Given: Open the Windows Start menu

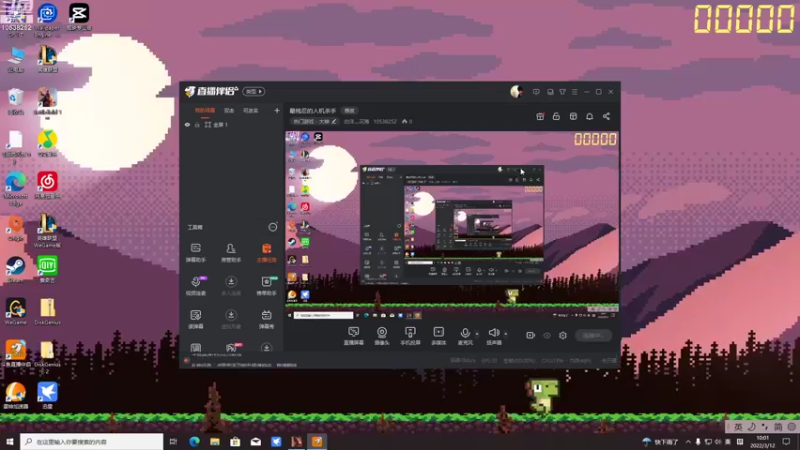Looking at the screenshot, I should tap(10, 441).
